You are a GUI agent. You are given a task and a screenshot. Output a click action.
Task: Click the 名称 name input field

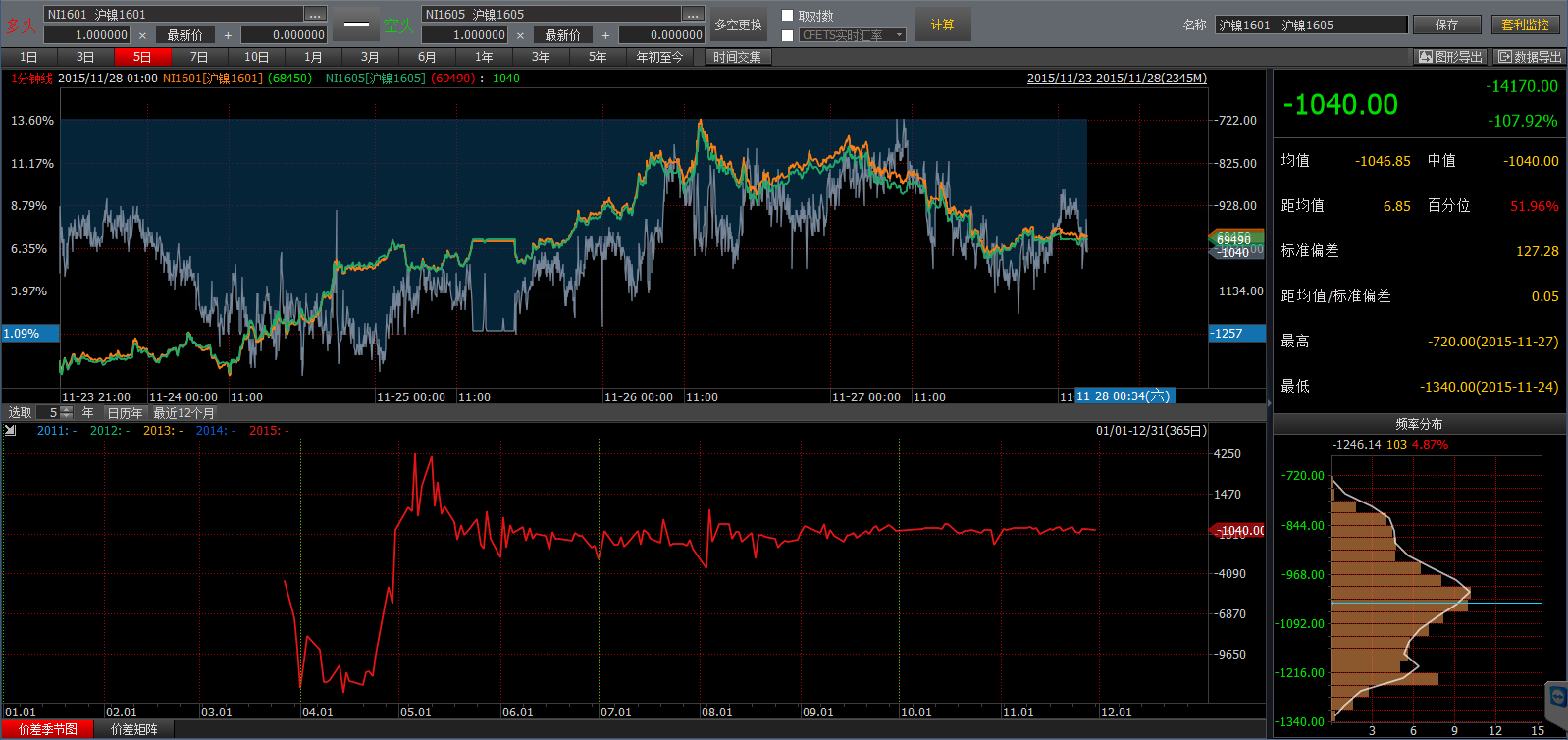(1311, 25)
